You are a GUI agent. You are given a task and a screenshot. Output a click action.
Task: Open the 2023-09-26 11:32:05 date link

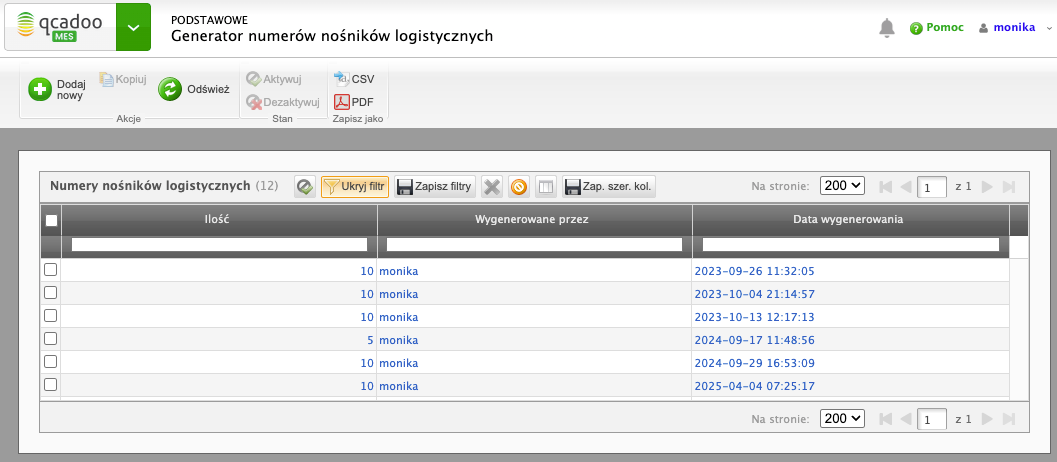(754, 271)
